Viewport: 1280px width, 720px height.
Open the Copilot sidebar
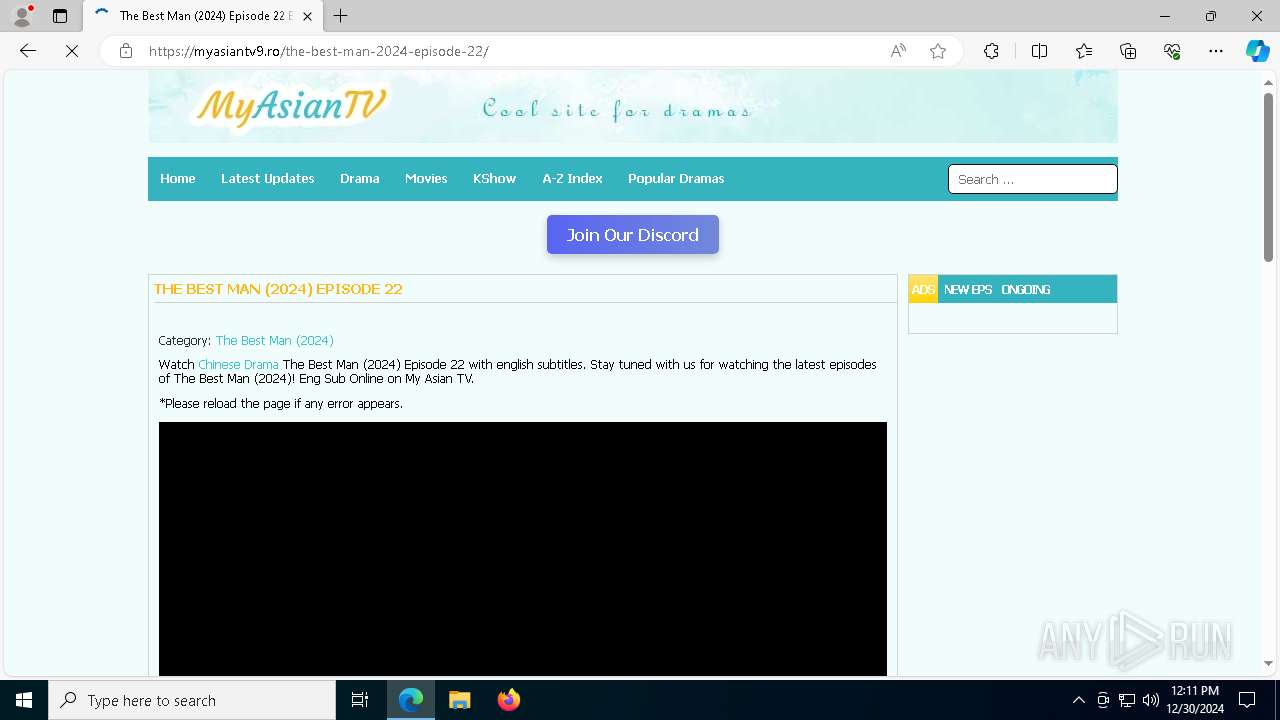coord(1257,51)
